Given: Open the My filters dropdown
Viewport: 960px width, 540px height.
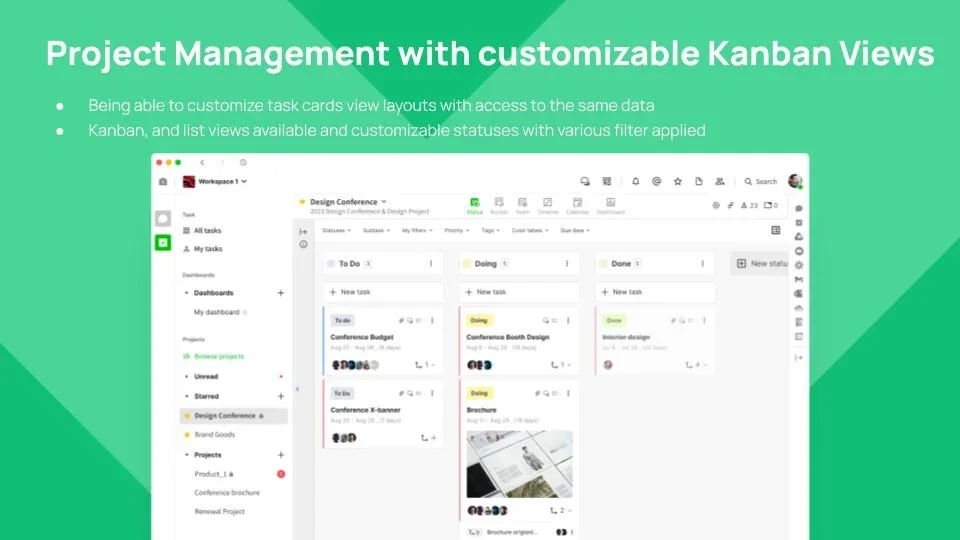Looking at the screenshot, I should 417,230.
